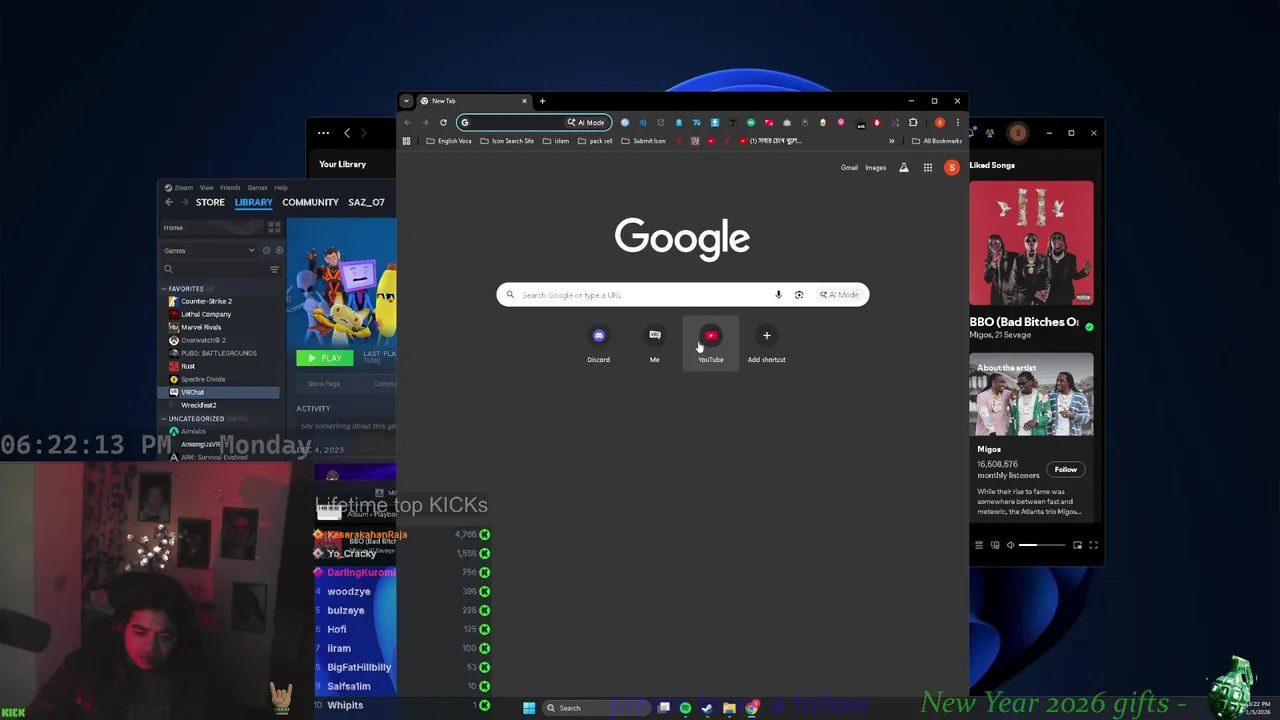Open the Icon Search Site bookmark folder
The width and height of the screenshot is (1280, 720).
(x=507, y=141)
